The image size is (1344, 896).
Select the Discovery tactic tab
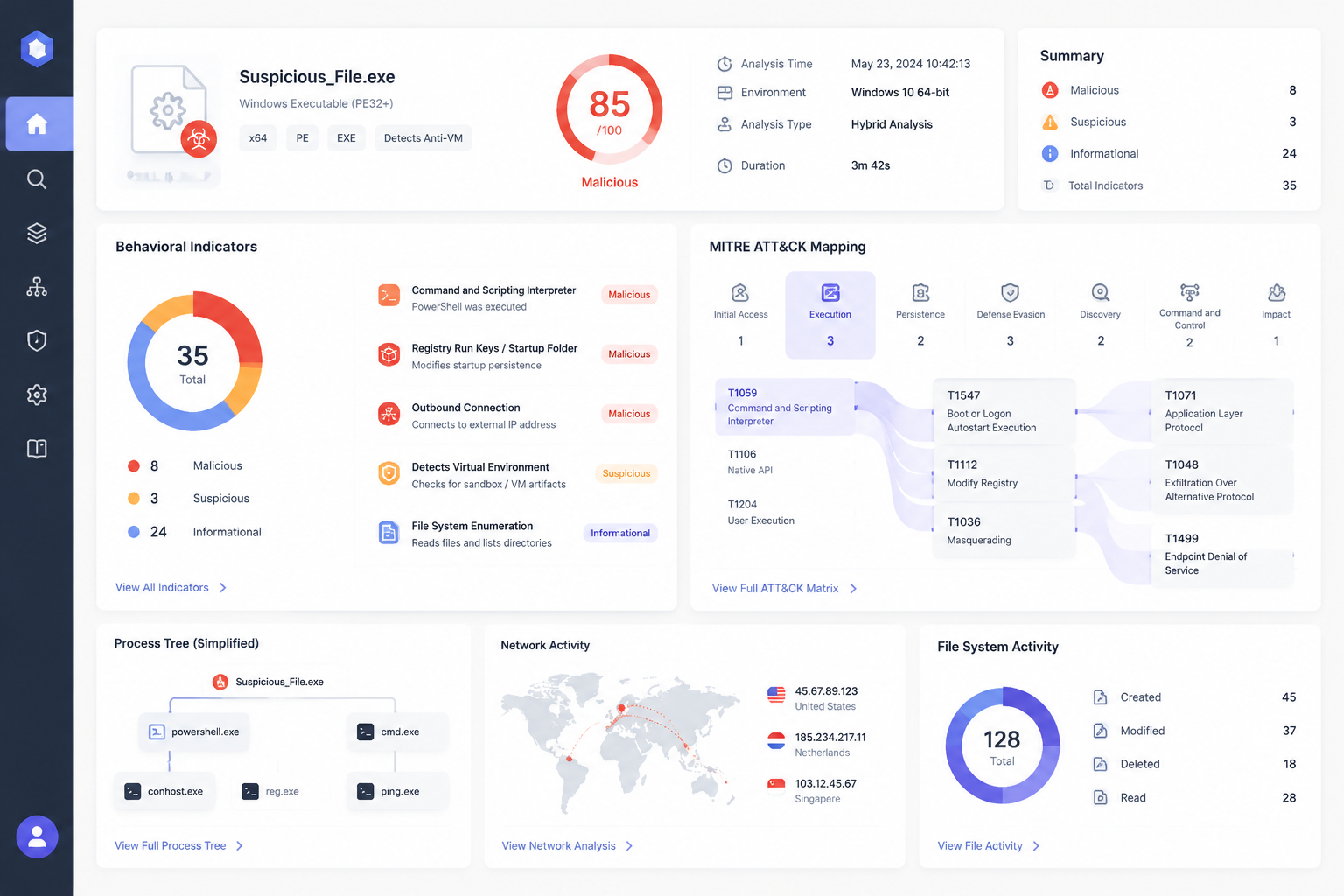[x=1101, y=315]
